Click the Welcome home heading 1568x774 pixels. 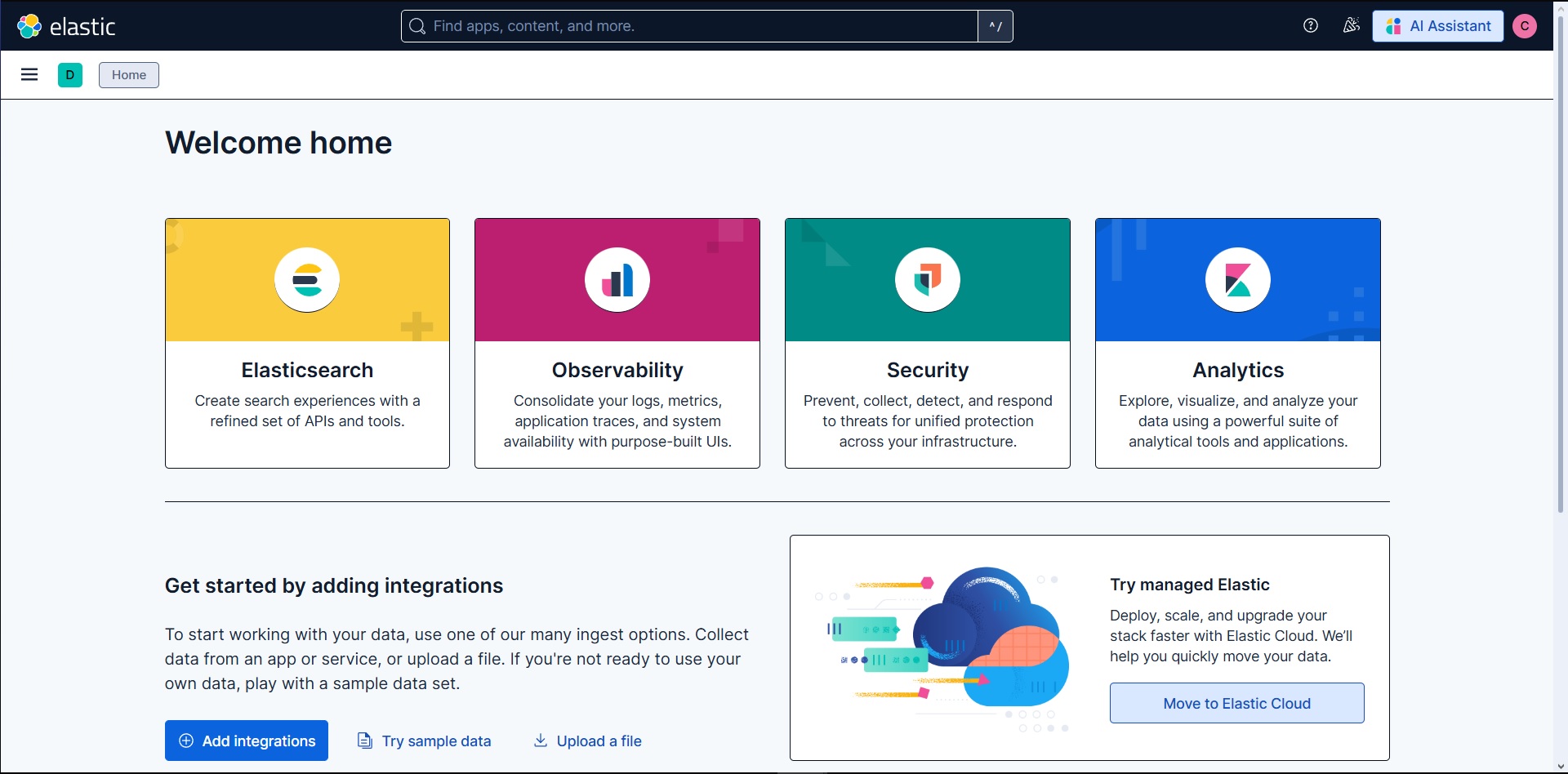pyautogui.click(x=278, y=143)
